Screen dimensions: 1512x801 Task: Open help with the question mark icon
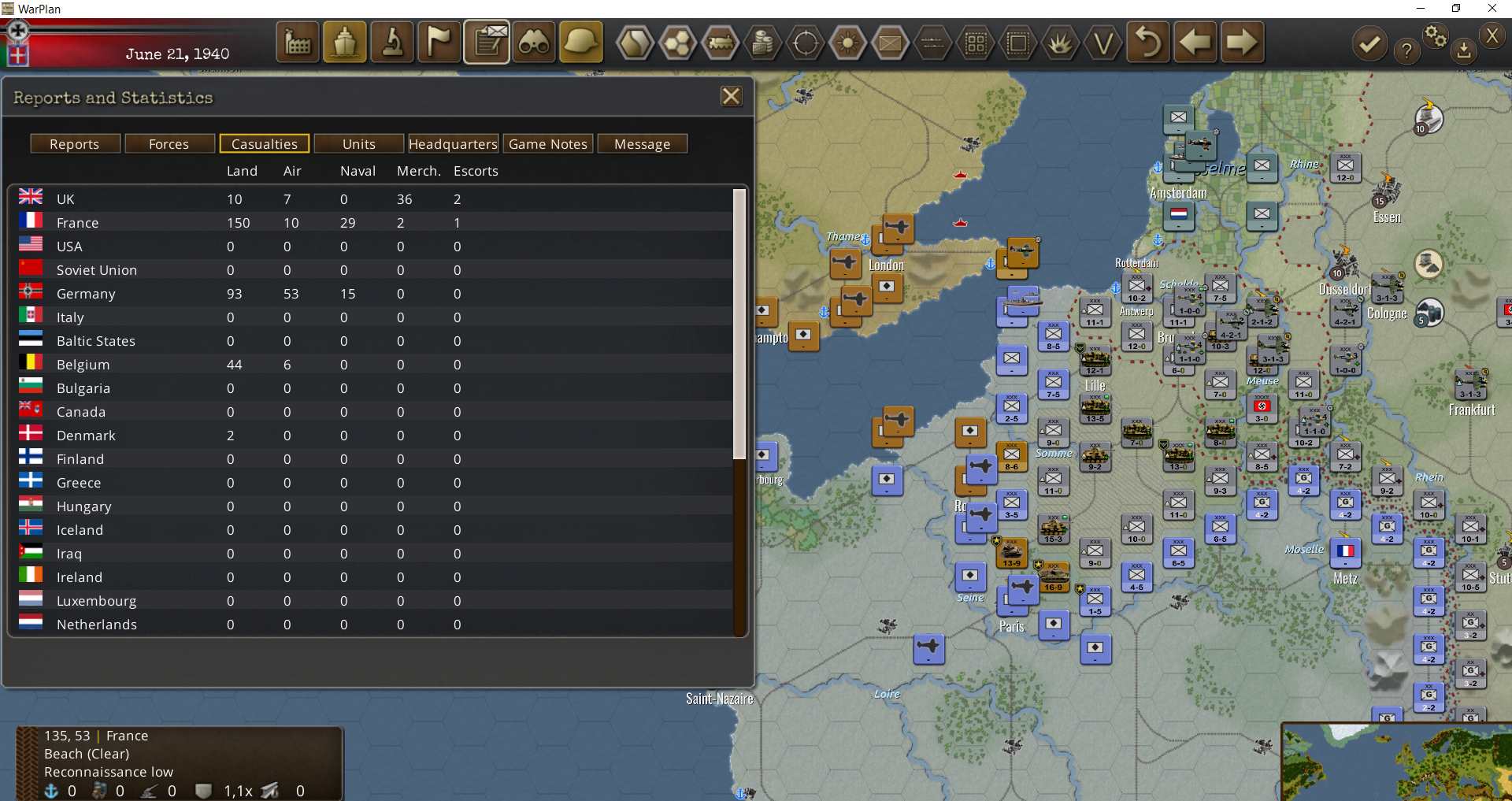[1406, 51]
